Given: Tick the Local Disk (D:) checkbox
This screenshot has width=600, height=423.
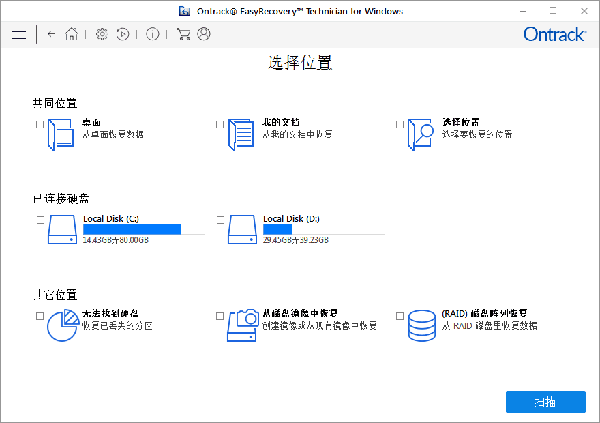Looking at the screenshot, I should (220, 218).
